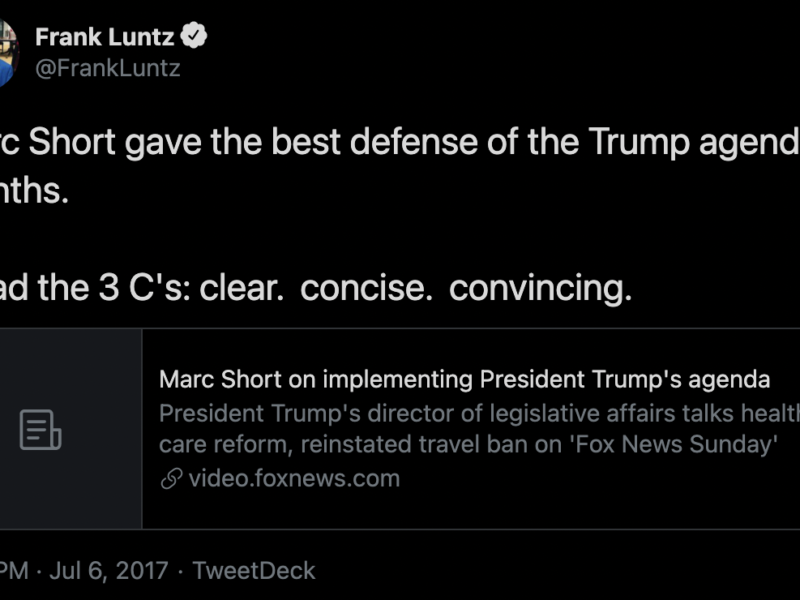Click the 'nths.' text on second tweet line
This screenshot has height=600, width=800.
35,191
